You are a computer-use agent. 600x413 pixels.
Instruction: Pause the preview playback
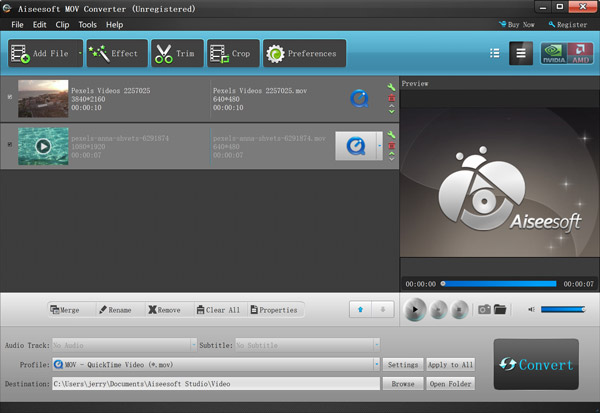pyautogui.click(x=439, y=309)
